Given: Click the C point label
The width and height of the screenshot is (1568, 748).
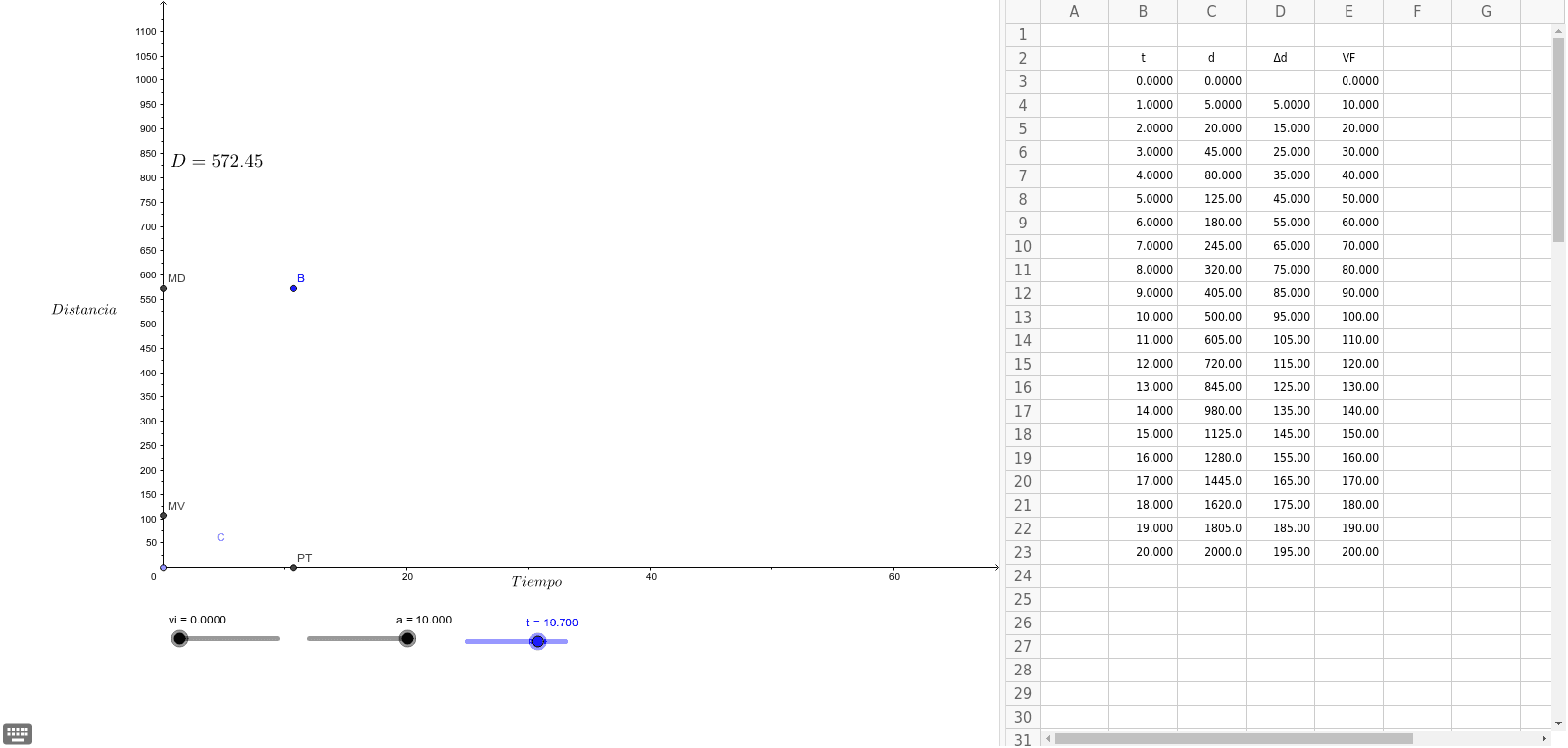Looking at the screenshot, I should tap(220, 537).
